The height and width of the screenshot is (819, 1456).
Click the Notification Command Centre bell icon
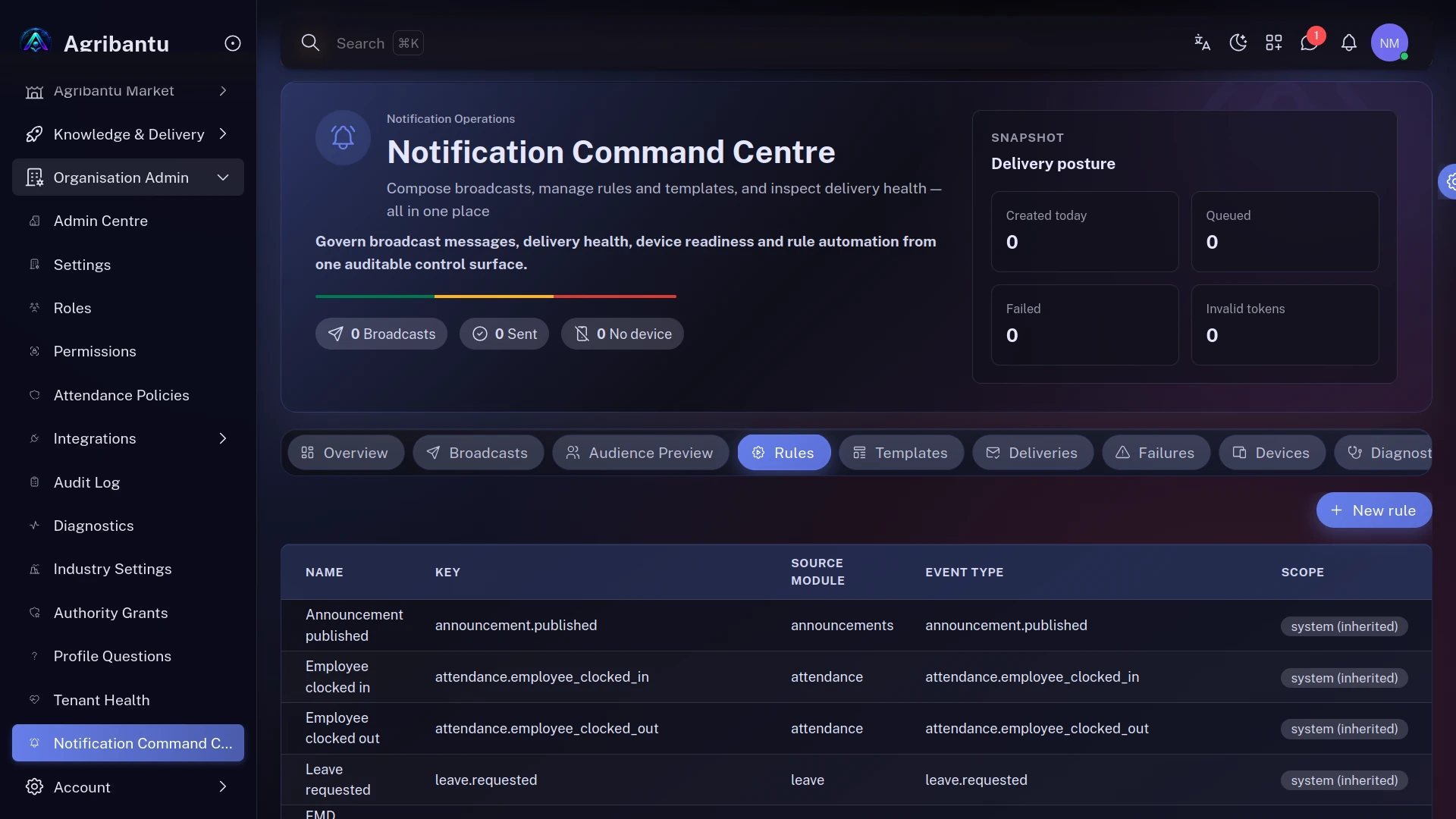[343, 137]
